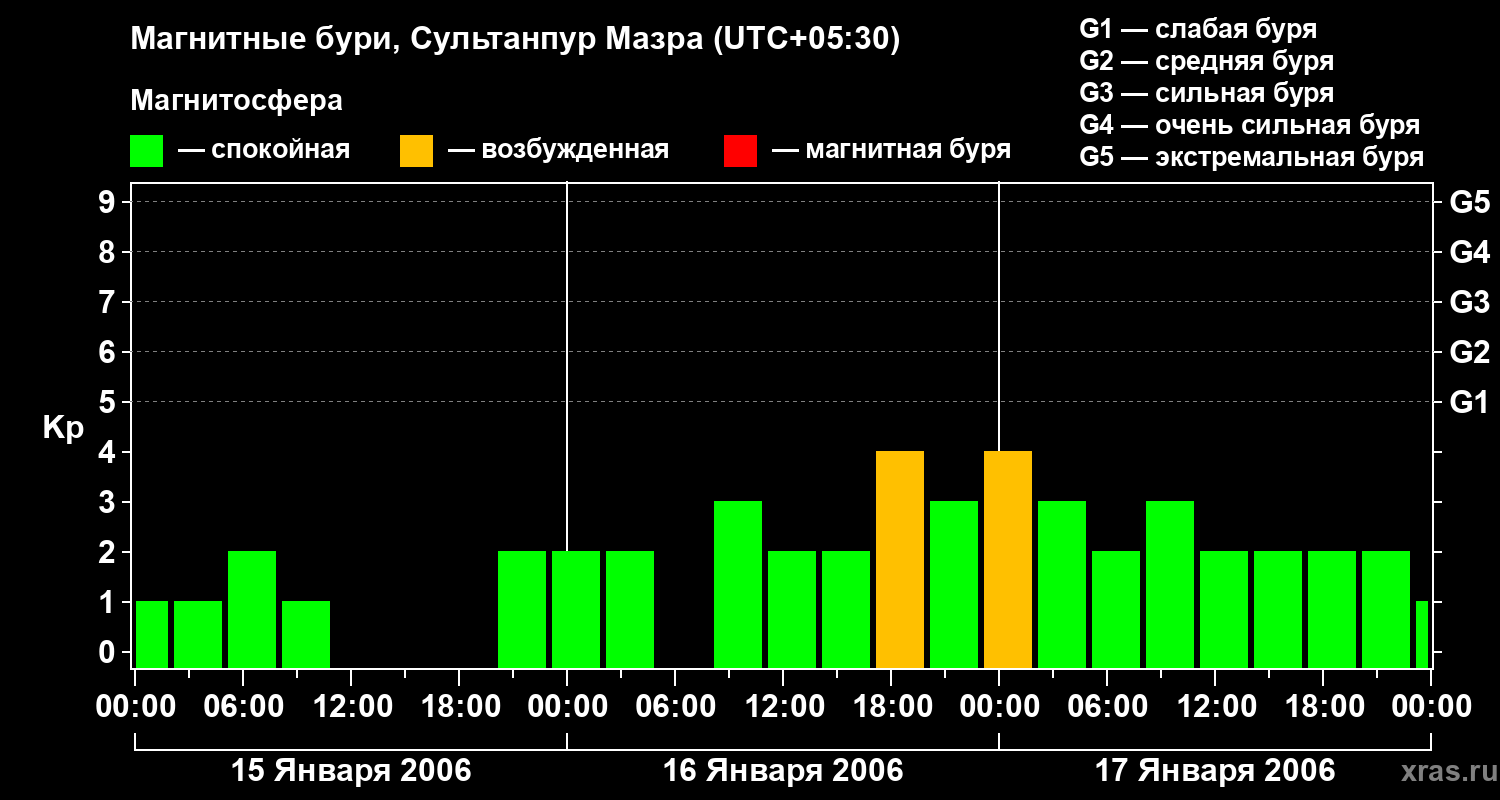Click the right-axis 'G3' level label
The image size is (1500, 800).
[x=1470, y=303]
